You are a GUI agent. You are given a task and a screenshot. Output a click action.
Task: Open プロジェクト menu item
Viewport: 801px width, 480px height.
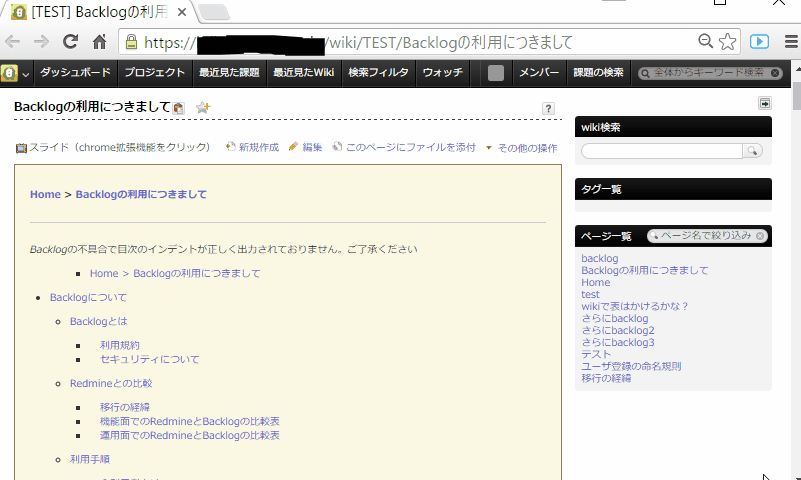(155, 73)
